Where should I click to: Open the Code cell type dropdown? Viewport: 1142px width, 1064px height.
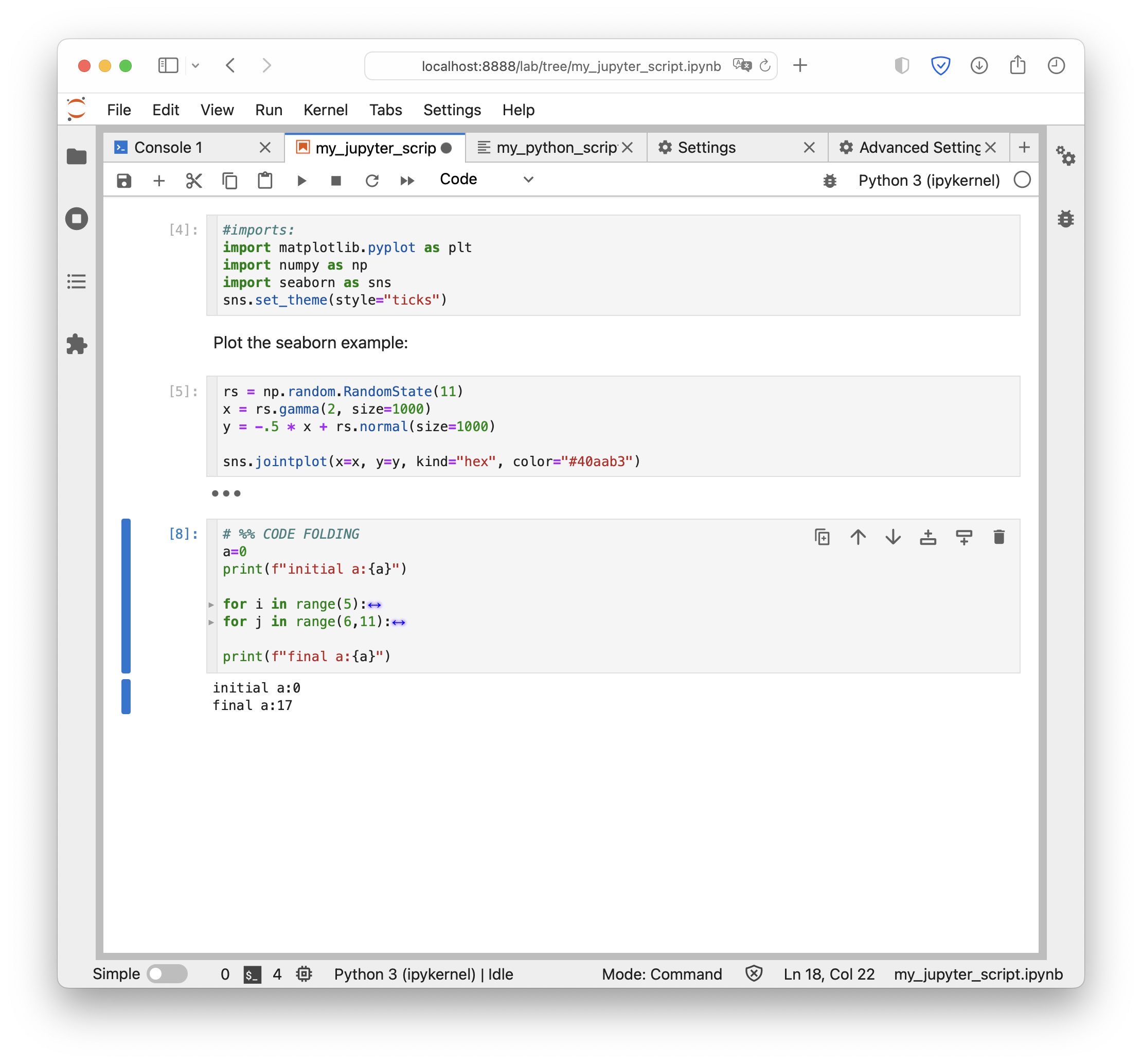click(484, 180)
